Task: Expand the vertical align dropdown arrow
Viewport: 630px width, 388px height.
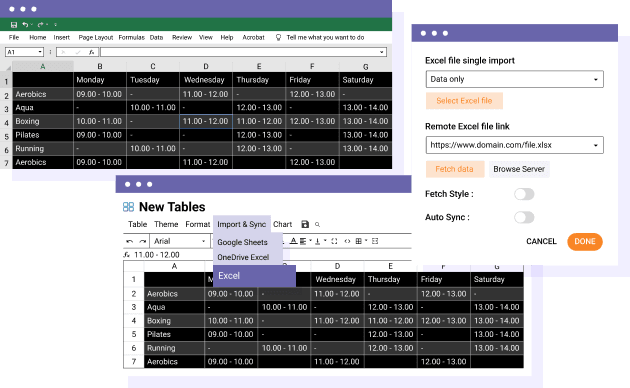Action: pyautogui.click(x=325, y=241)
